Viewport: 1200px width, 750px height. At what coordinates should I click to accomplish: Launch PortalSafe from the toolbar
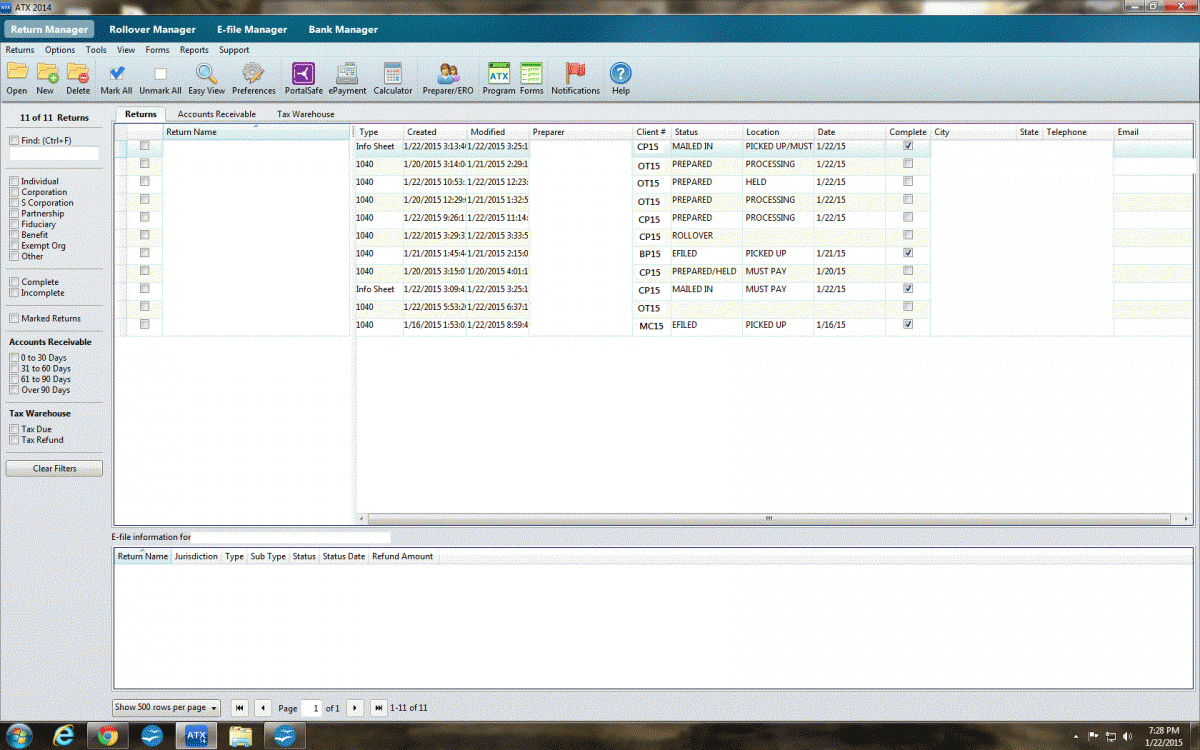point(303,72)
